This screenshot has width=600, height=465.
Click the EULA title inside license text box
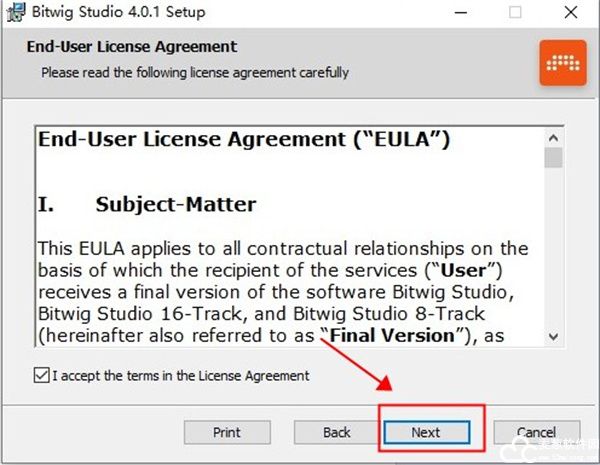click(x=244, y=139)
